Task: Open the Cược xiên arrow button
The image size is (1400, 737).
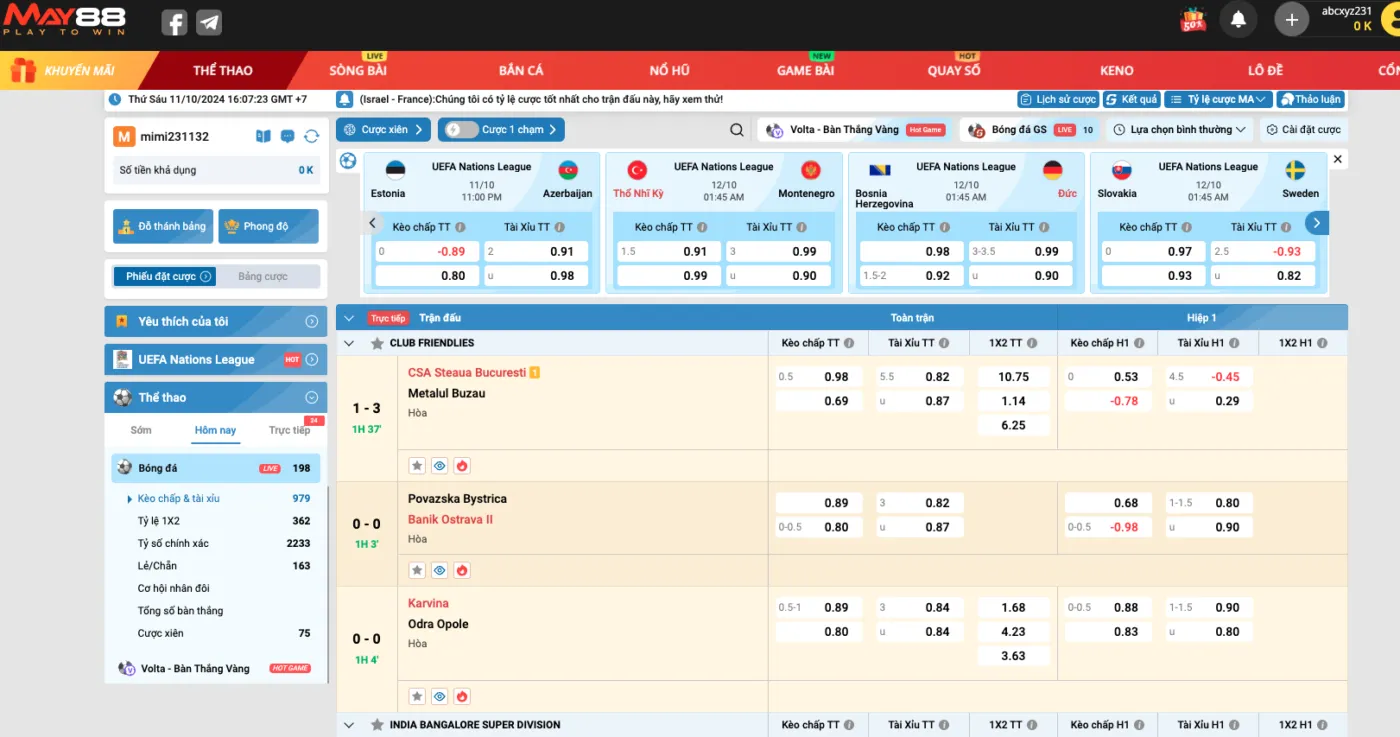Action: (384, 130)
